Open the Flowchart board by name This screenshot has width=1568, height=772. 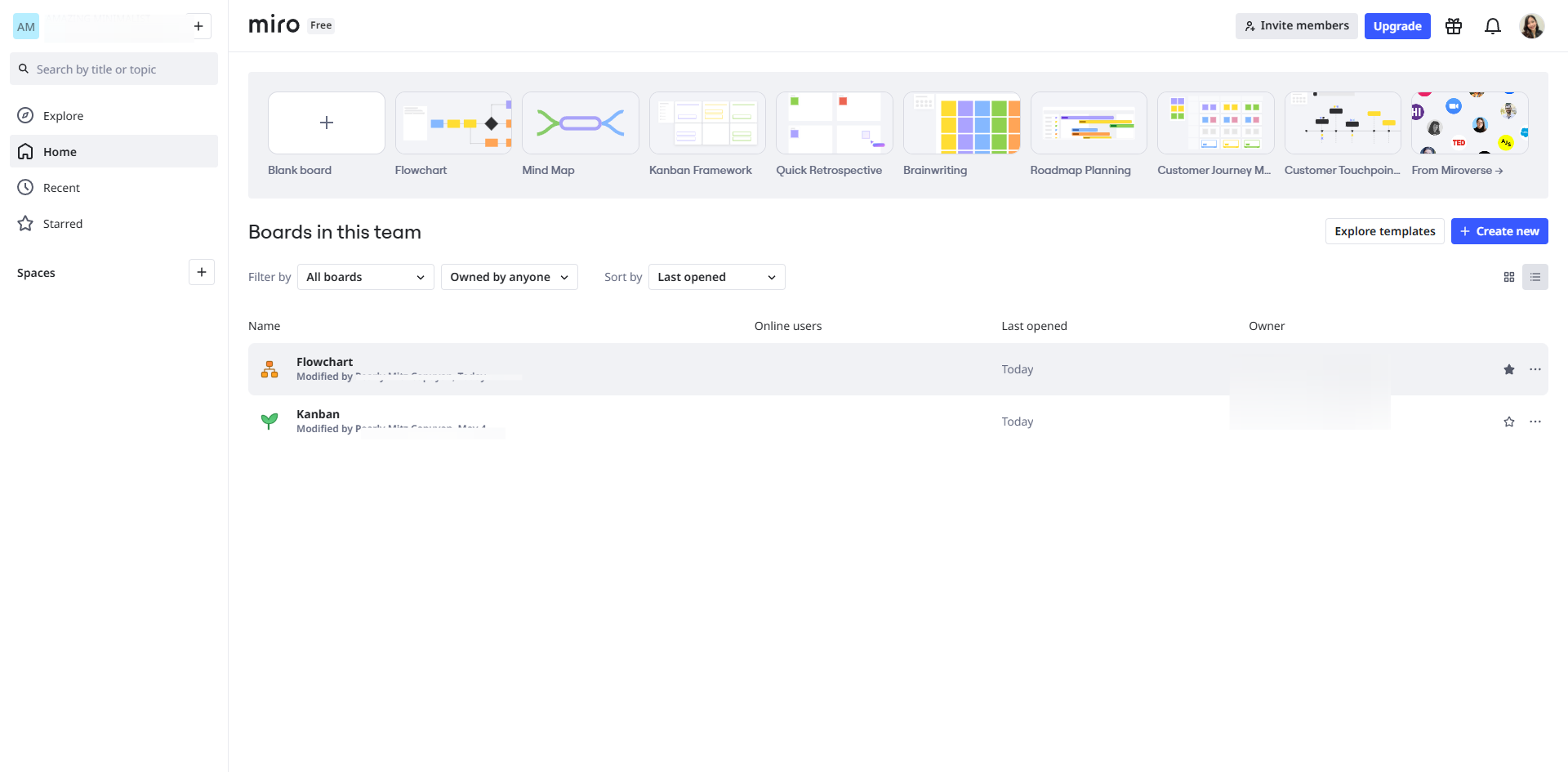point(324,362)
